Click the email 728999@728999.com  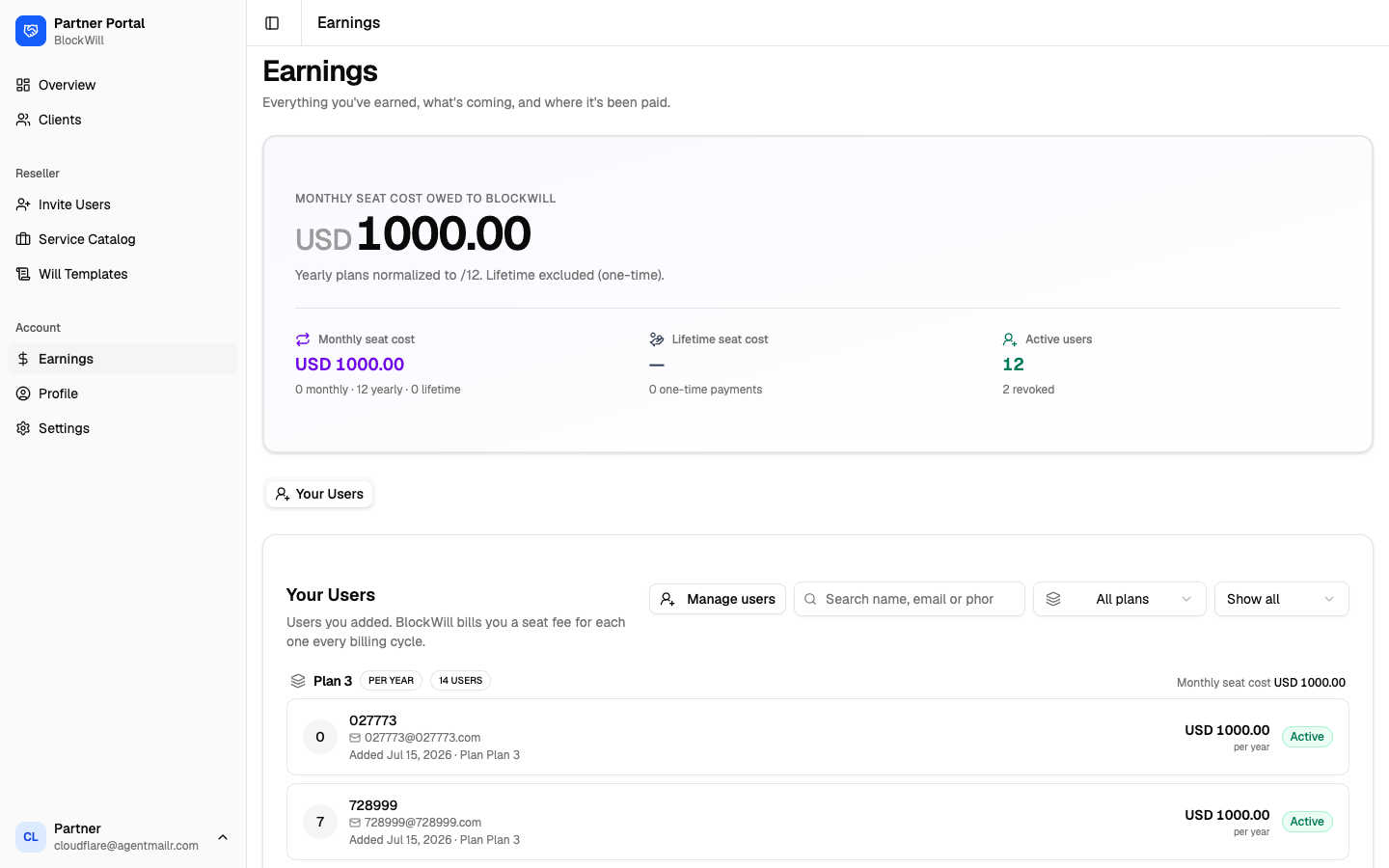422,823
